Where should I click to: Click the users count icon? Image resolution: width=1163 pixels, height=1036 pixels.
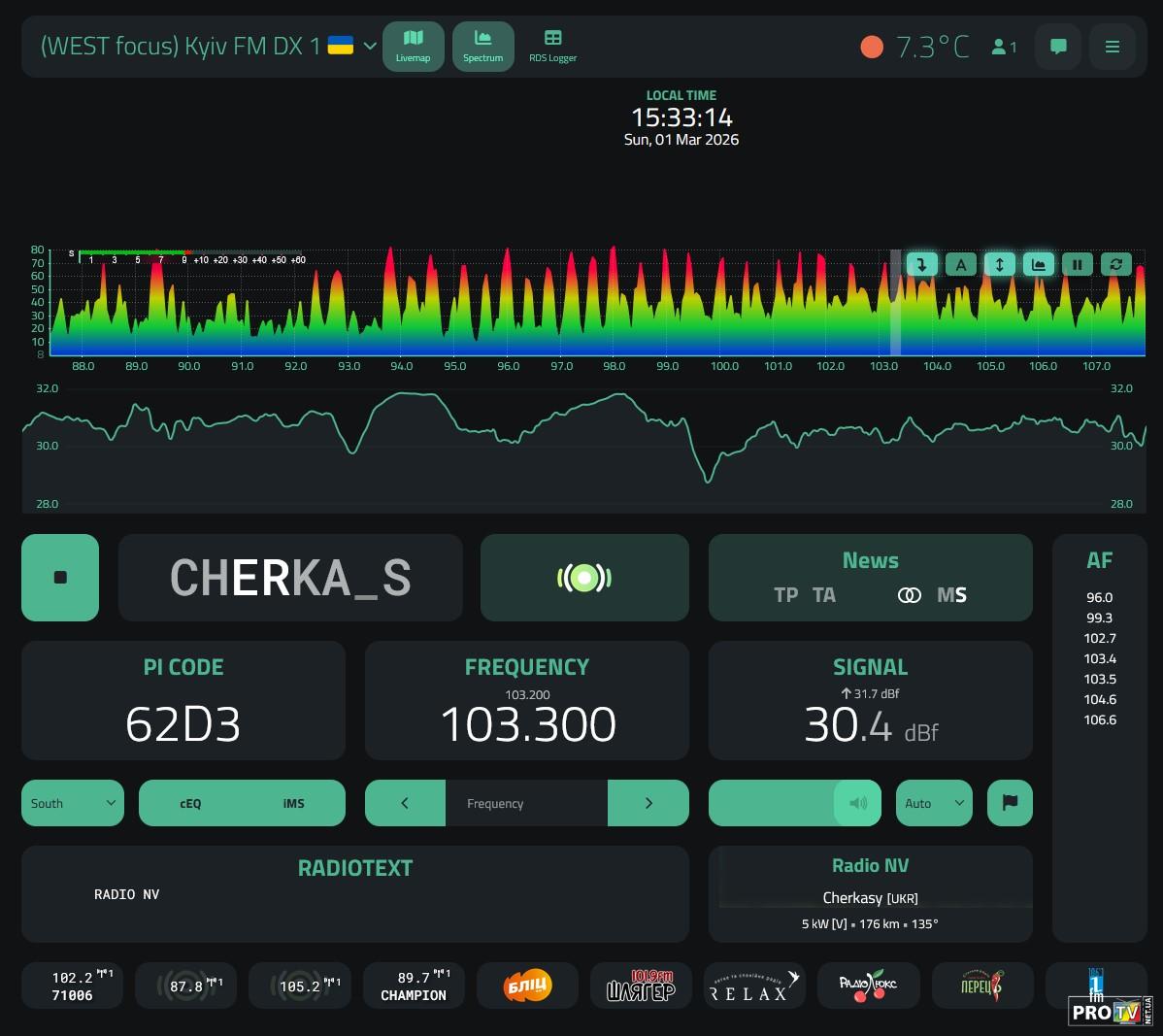coord(1003,47)
